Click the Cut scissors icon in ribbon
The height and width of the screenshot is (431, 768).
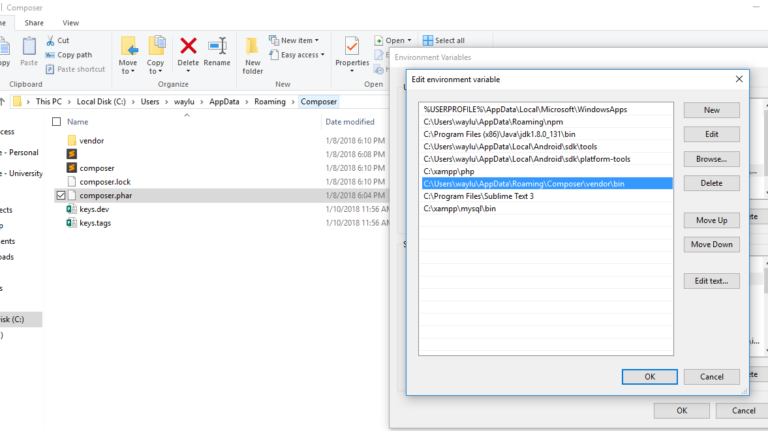pyautogui.click(x=49, y=41)
